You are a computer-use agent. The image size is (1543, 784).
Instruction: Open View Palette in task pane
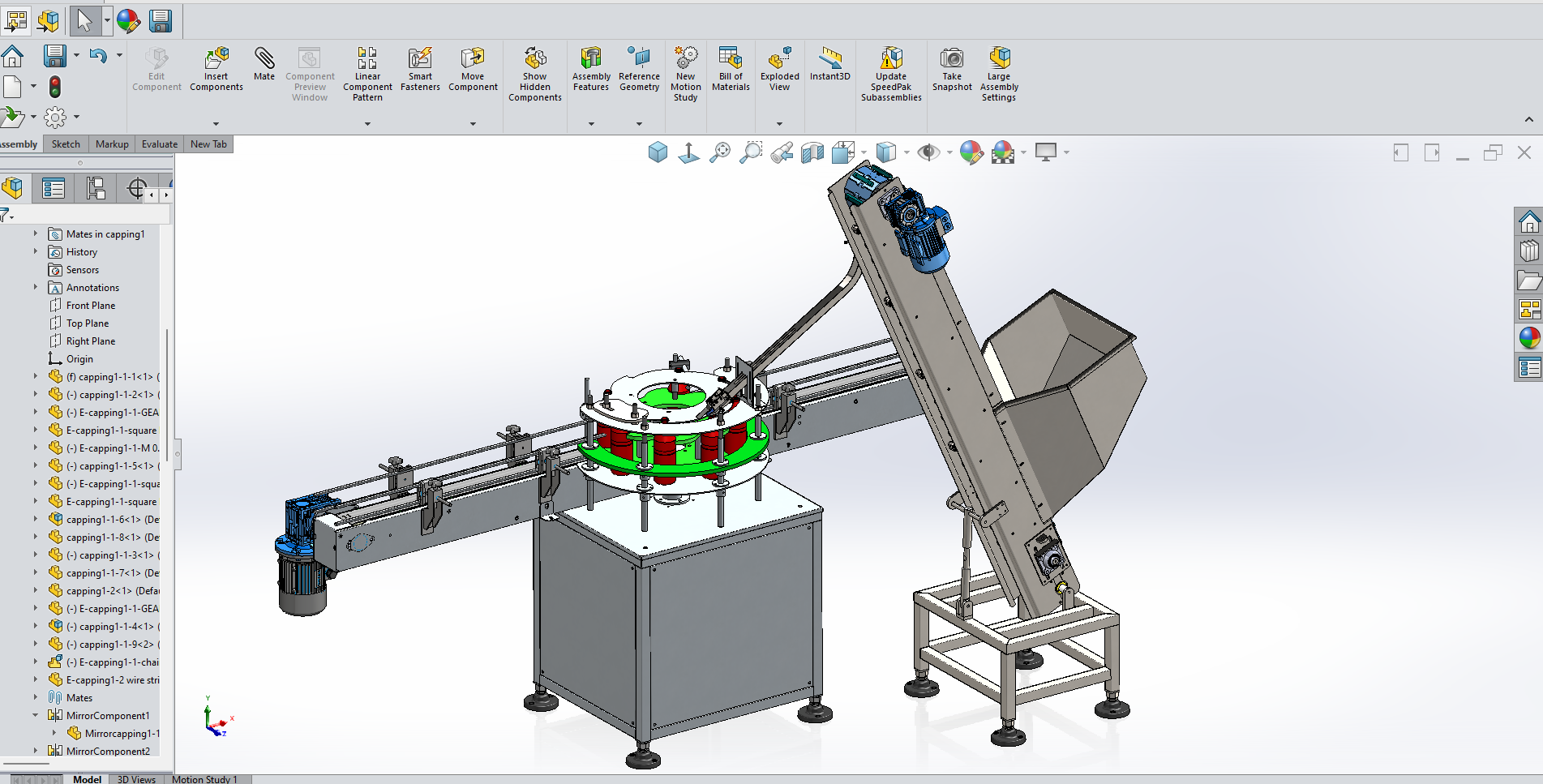click(1529, 309)
